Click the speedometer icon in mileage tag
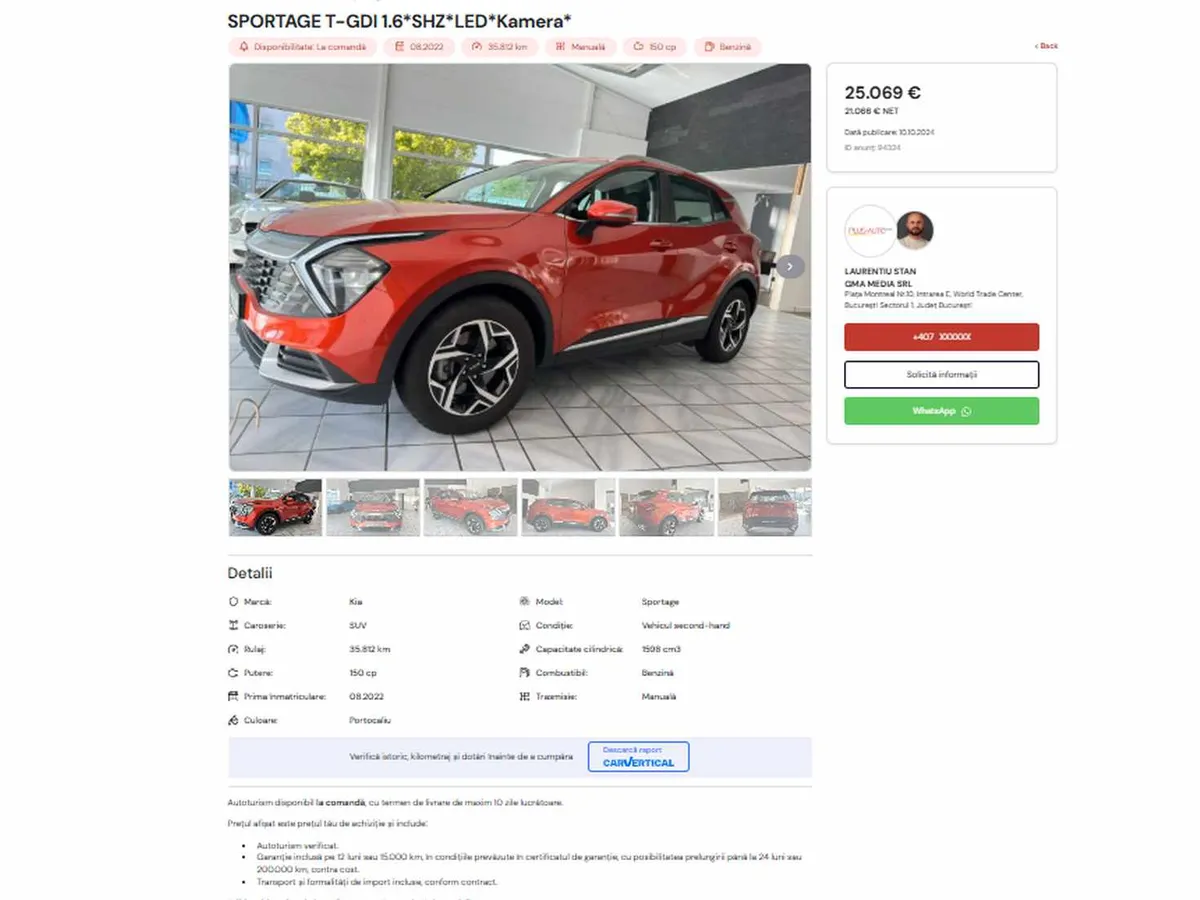This screenshot has width=1200, height=900. 477,47
